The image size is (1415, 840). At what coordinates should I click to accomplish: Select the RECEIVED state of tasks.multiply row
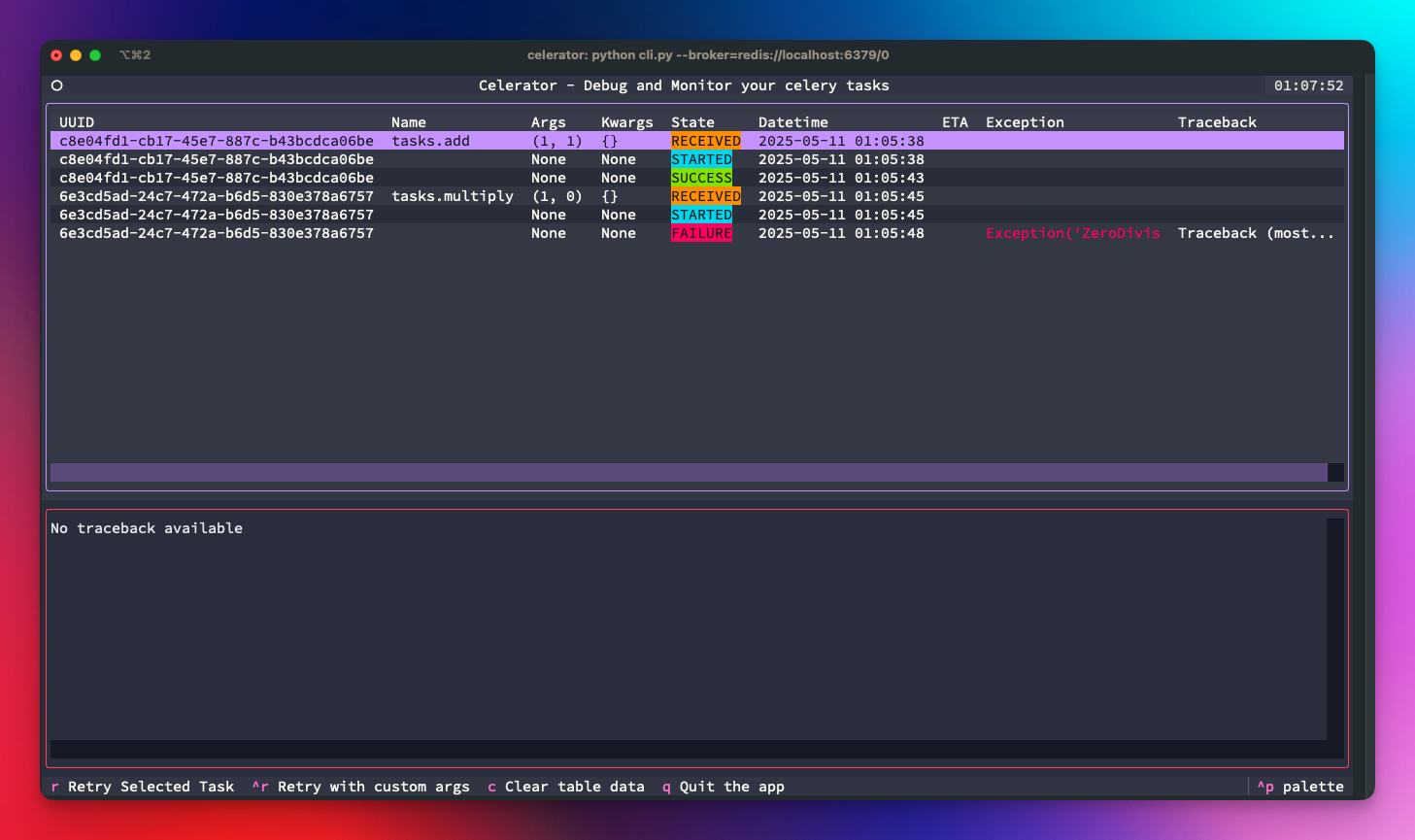[706, 196]
